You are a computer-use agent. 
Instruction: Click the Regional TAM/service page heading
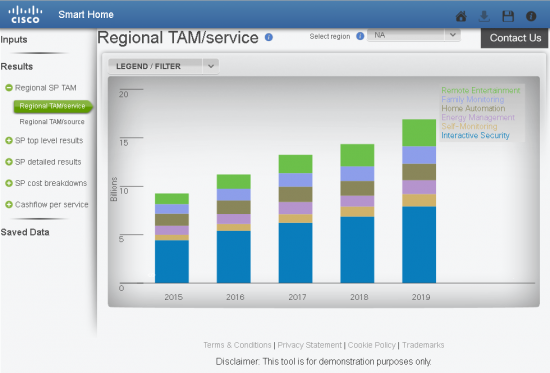[178, 38]
